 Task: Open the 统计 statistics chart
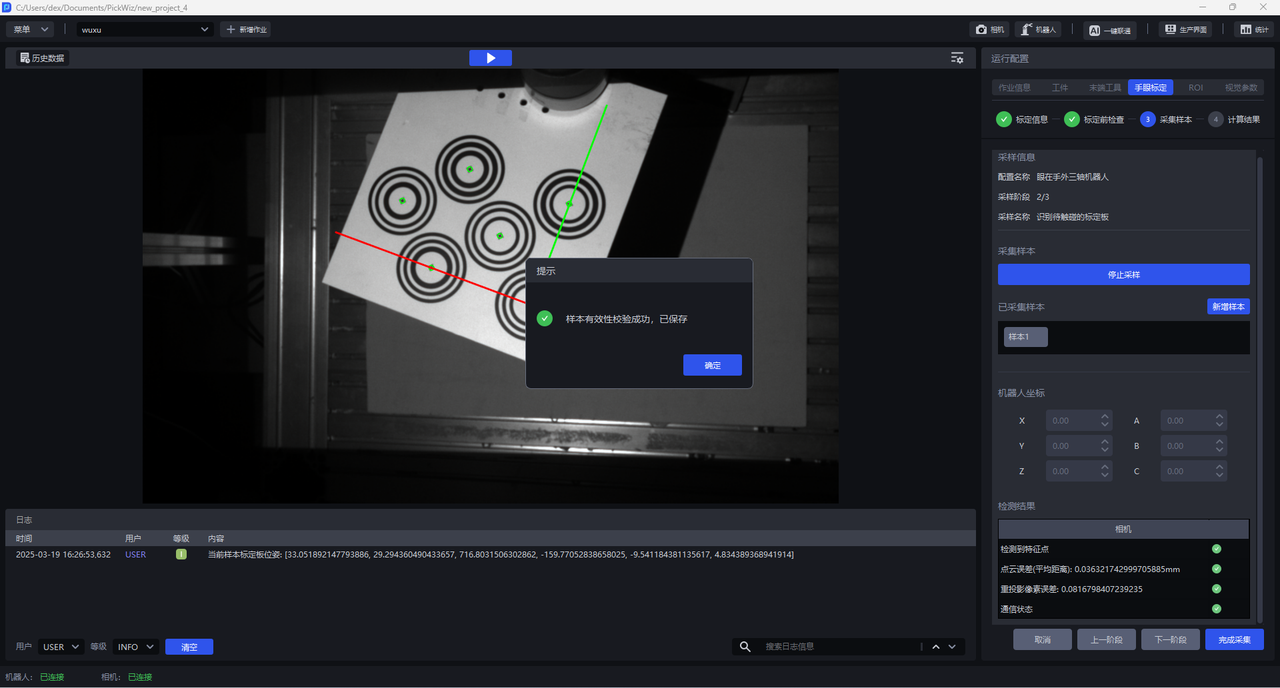point(1253,30)
